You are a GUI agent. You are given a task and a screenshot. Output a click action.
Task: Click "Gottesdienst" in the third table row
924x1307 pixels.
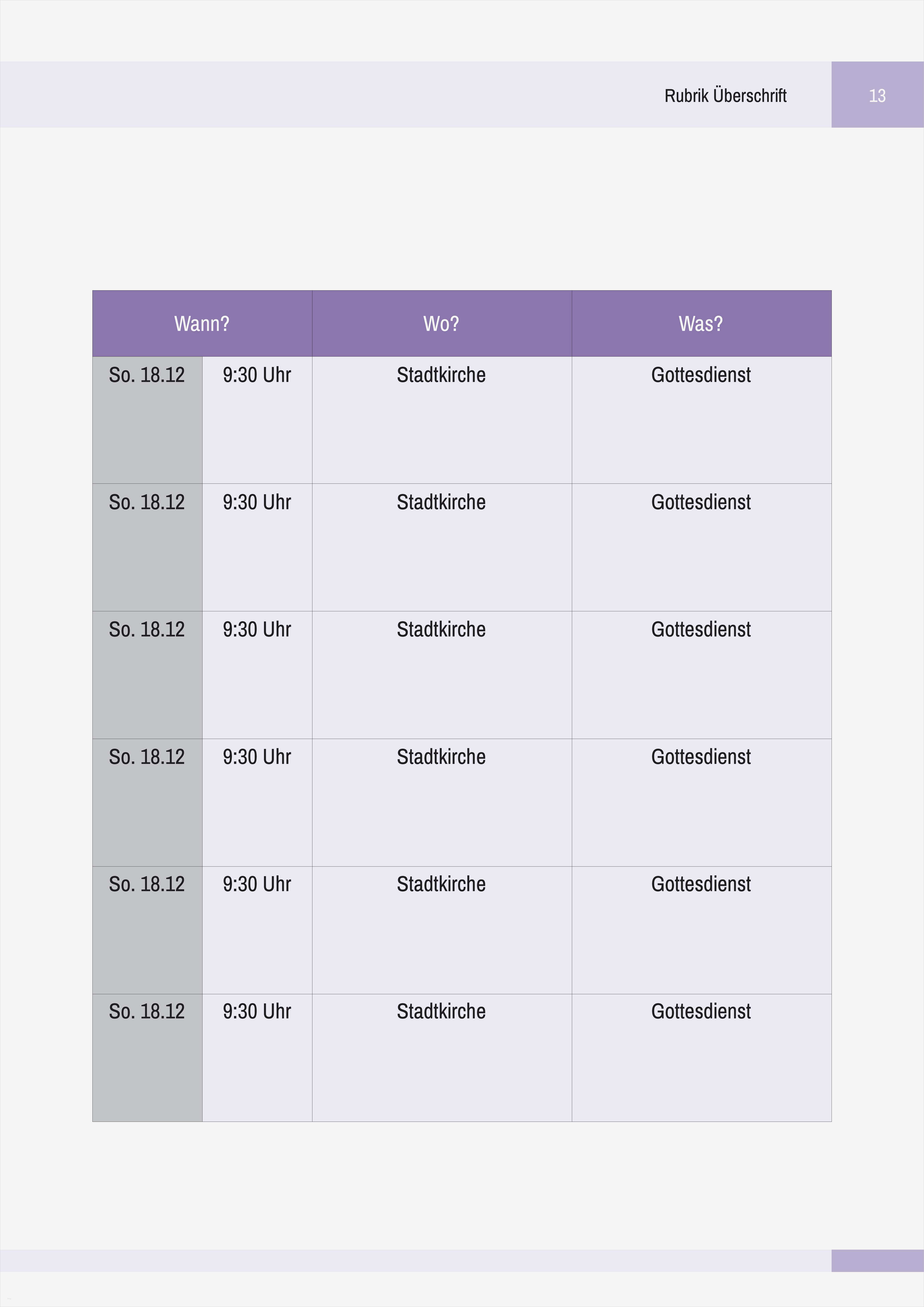[x=701, y=630]
